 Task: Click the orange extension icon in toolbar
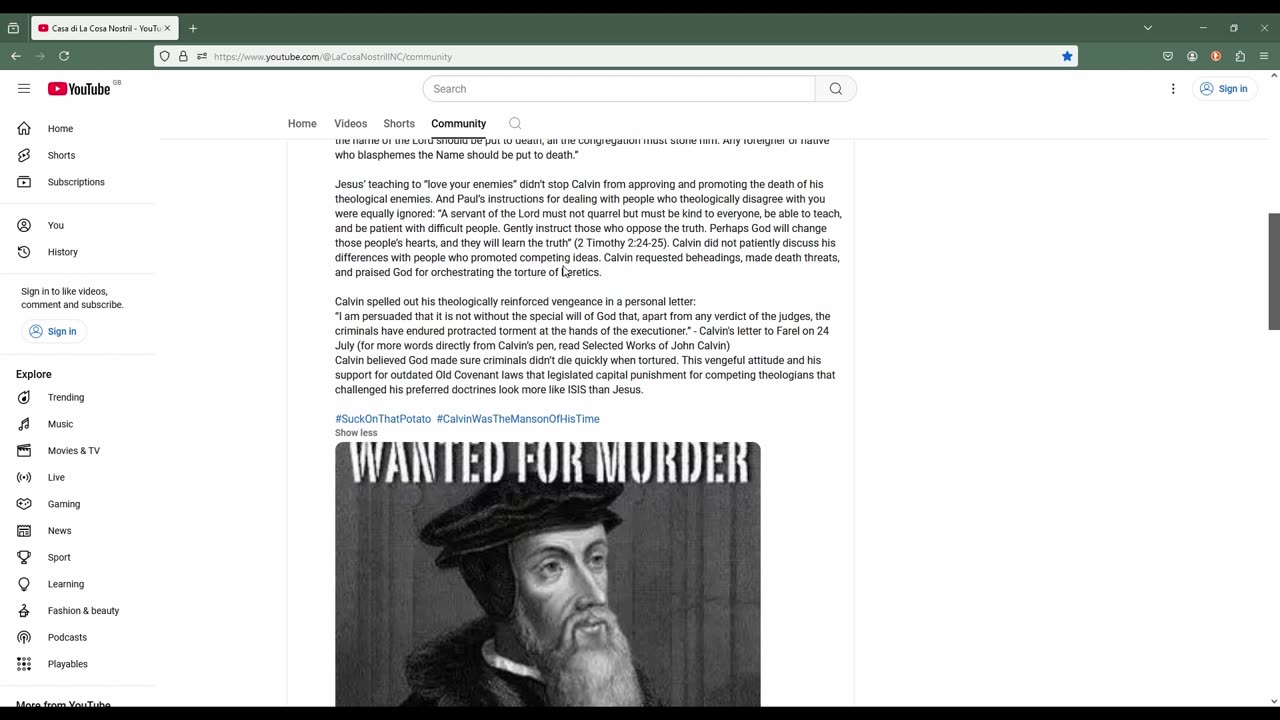pos(1216,56)
